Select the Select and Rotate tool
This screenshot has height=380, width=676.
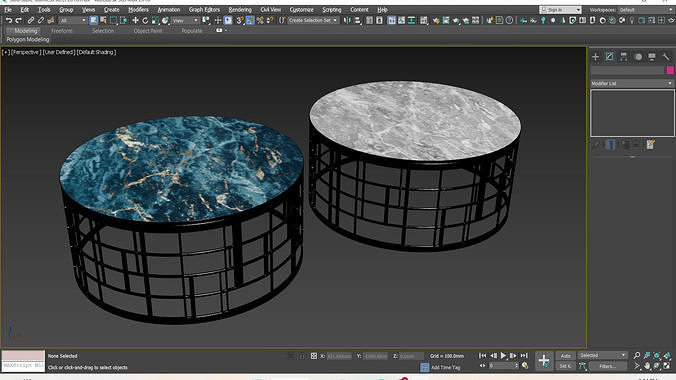point(145,20)
